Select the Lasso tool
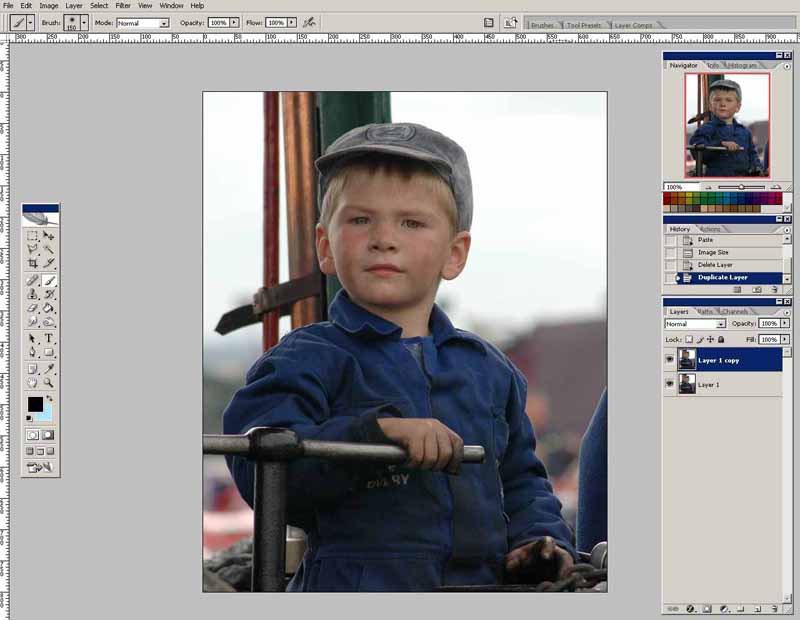The height and width of the screenshot is (620, 800). pos(33,249)
